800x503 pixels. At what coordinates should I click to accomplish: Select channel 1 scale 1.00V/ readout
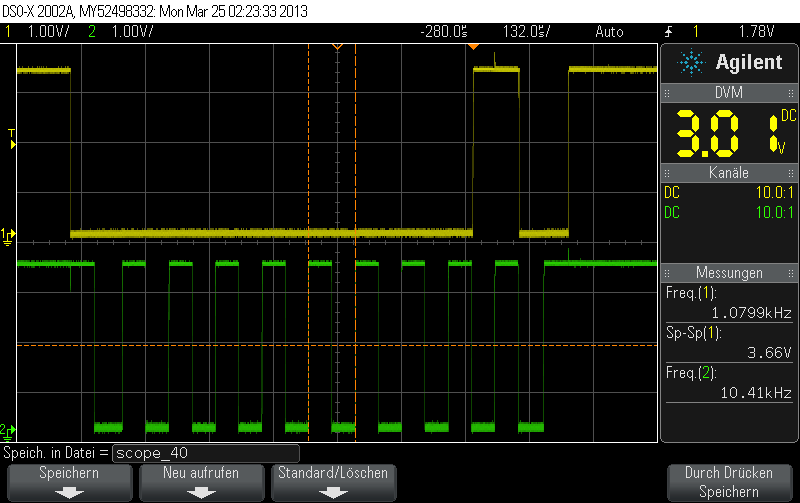(x=48, y=32)
